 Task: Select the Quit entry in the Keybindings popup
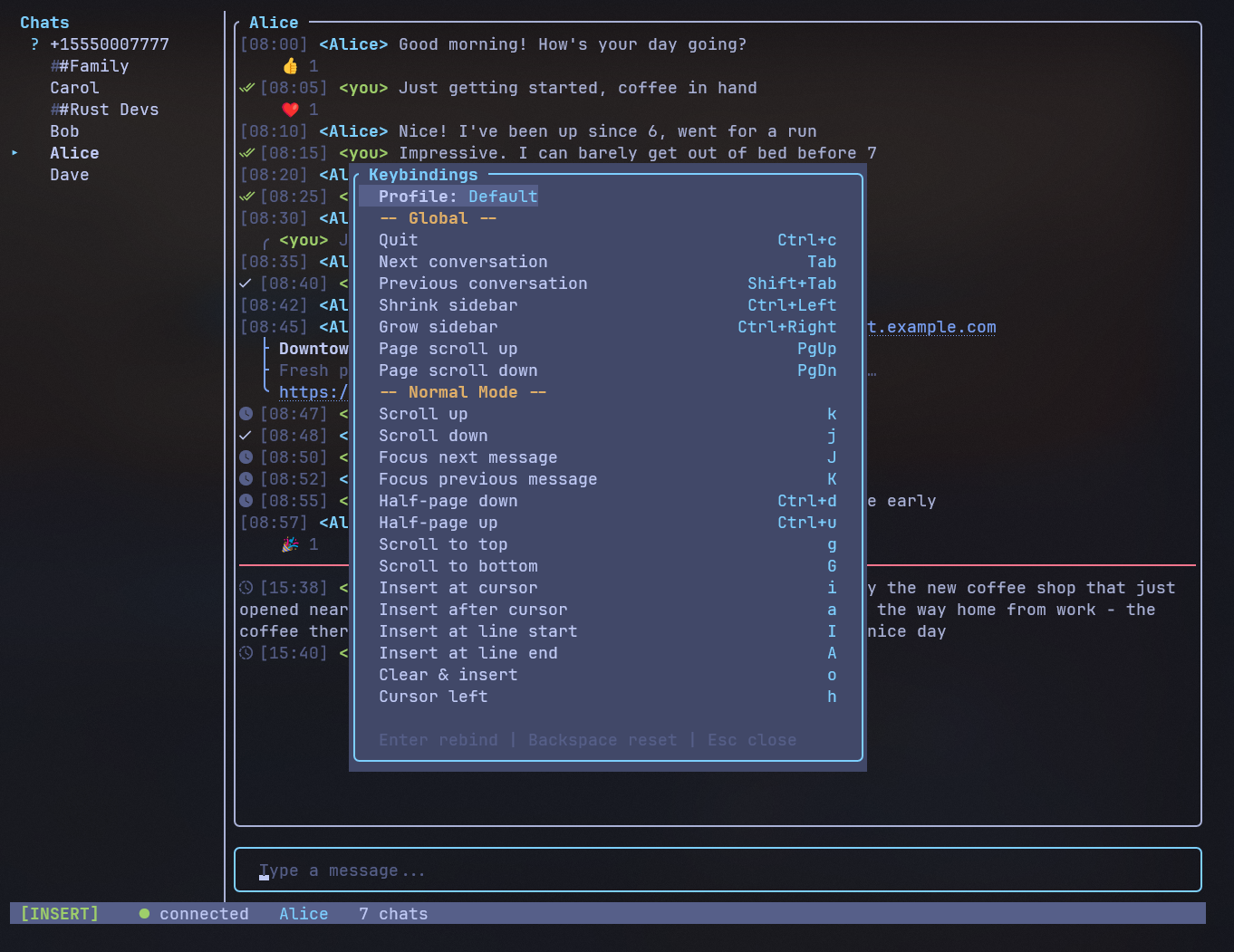coord(398,239)
